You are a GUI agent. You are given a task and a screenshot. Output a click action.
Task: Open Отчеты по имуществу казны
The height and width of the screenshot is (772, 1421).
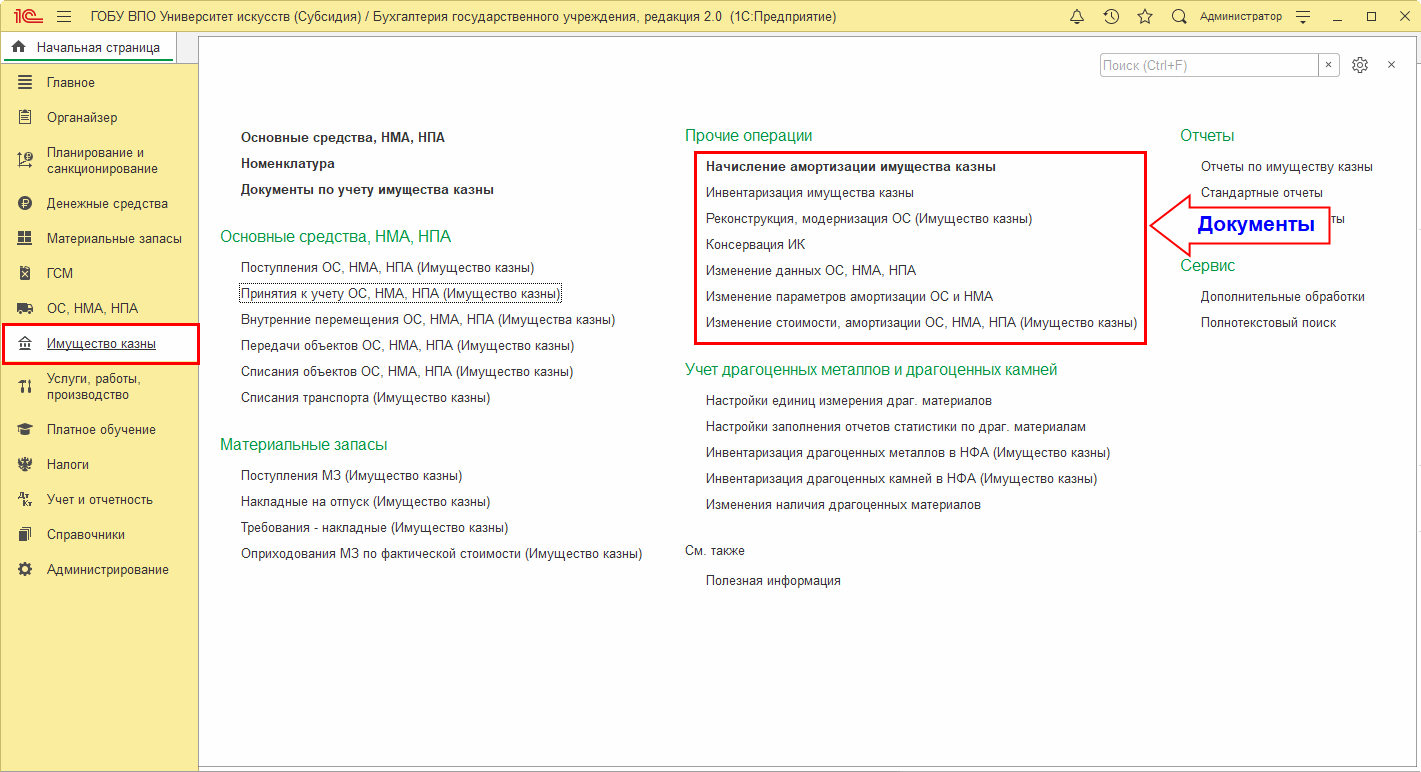(1287, 167)
